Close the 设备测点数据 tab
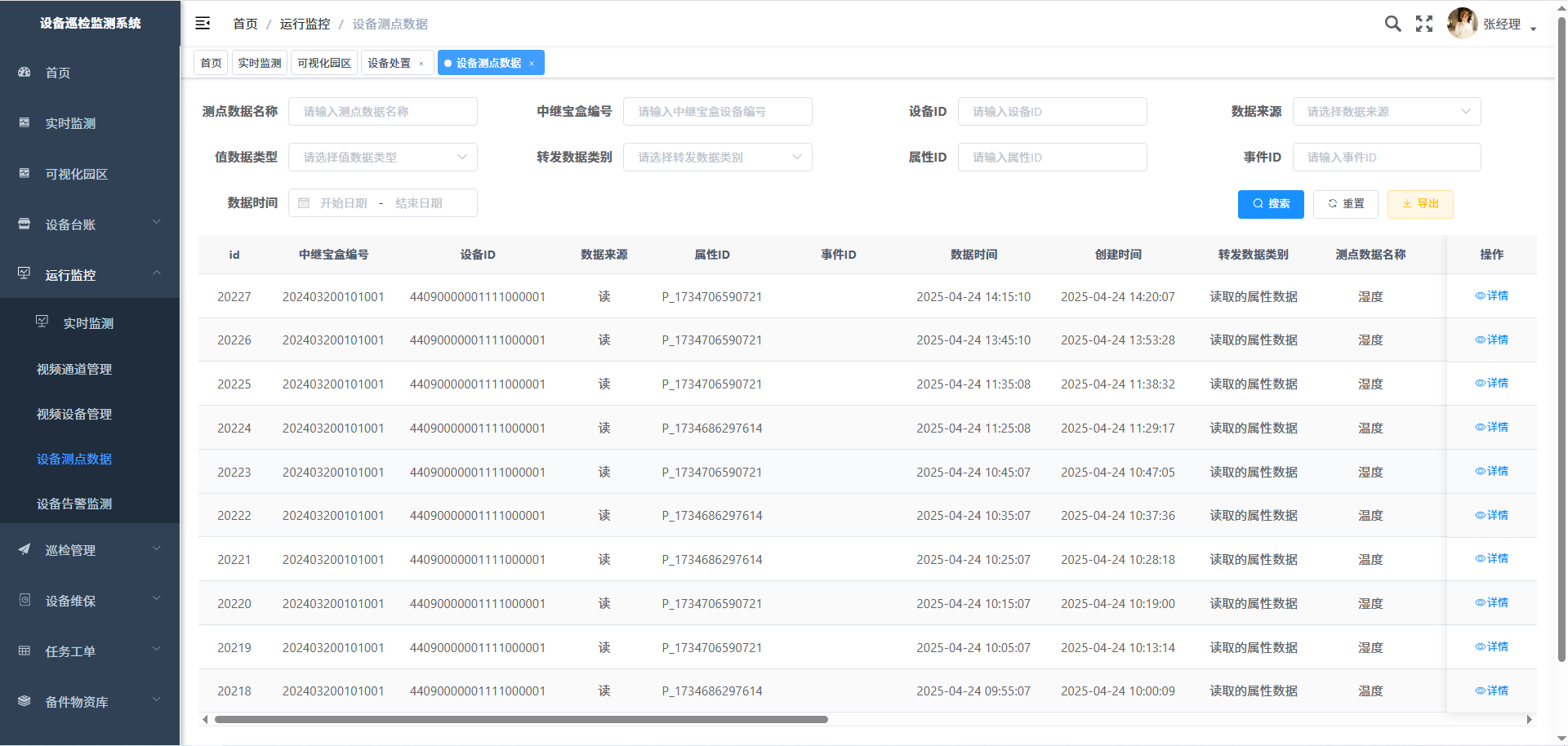Screen dimensions: 1568x746 pos(532,64)
